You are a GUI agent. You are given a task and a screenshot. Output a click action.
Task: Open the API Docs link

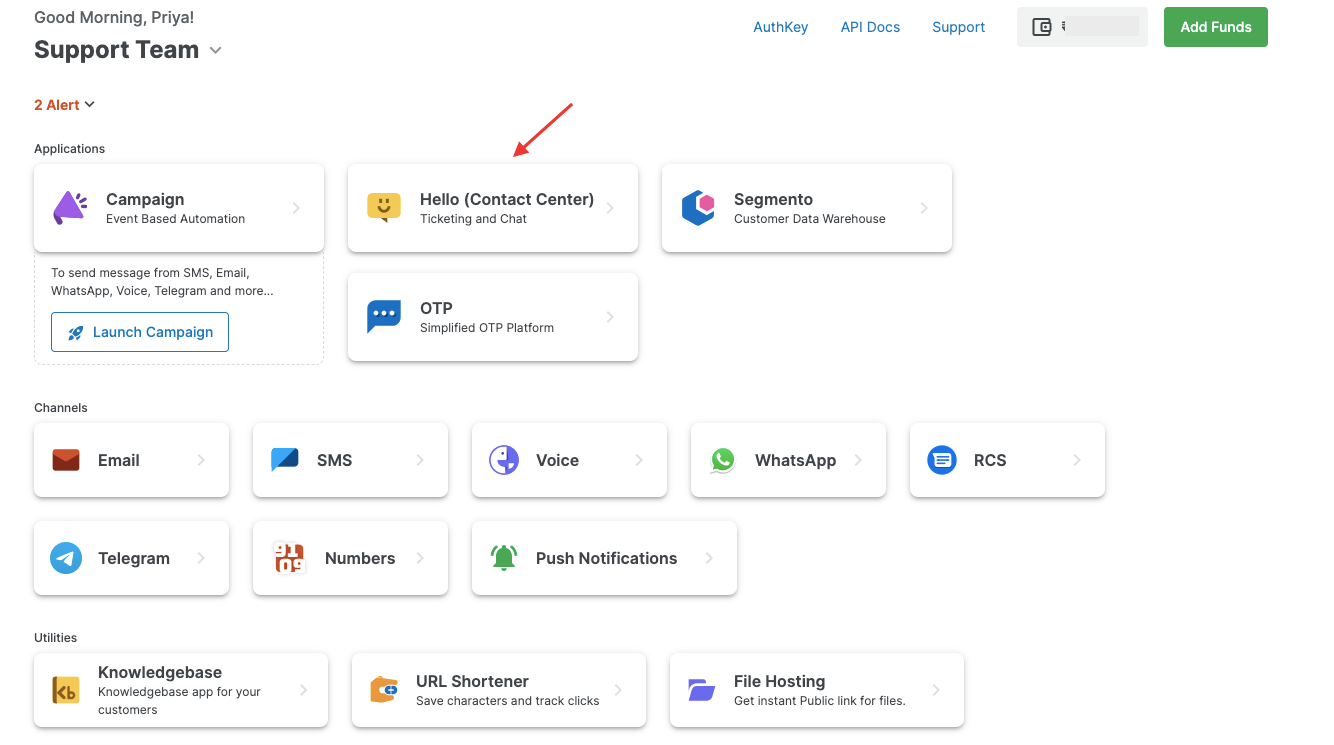click(870, 27)
